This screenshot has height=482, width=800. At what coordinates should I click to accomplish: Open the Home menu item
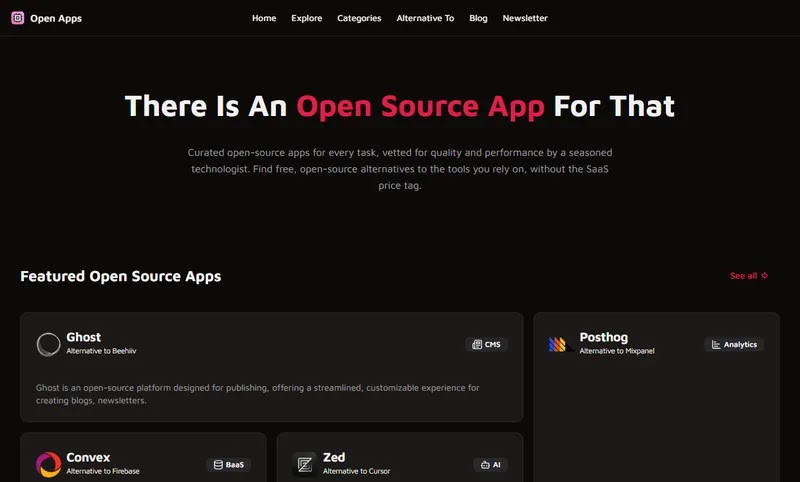click(x=264, y=18)
